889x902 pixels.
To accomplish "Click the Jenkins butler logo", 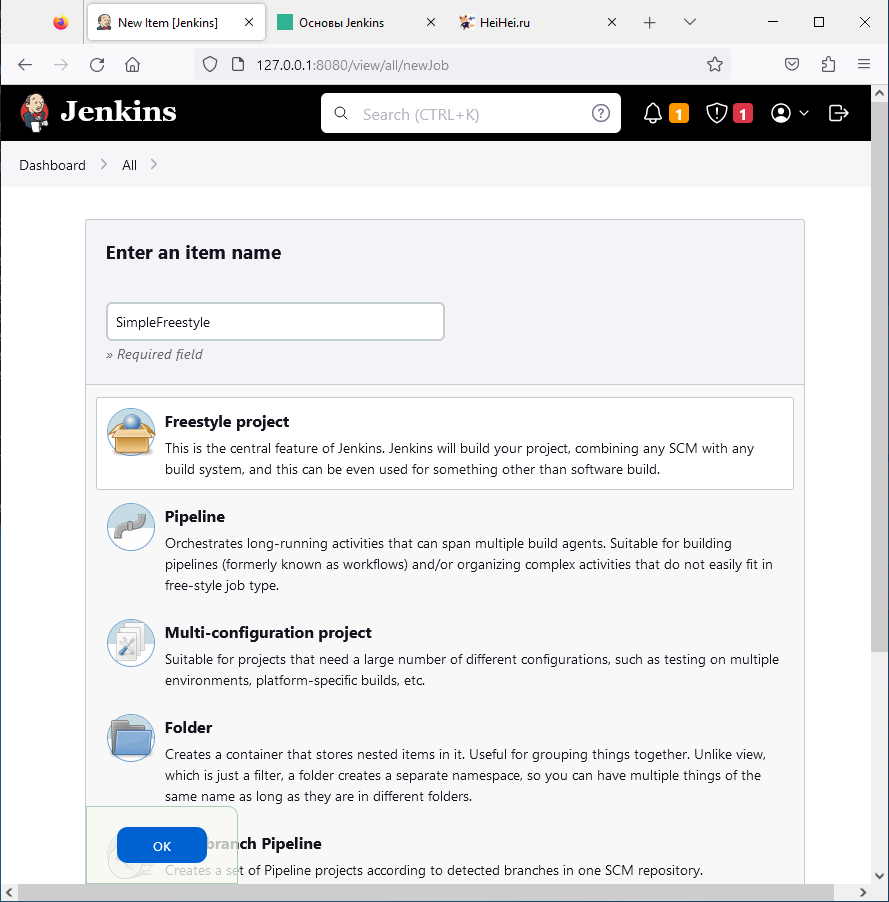I will 34,112.
